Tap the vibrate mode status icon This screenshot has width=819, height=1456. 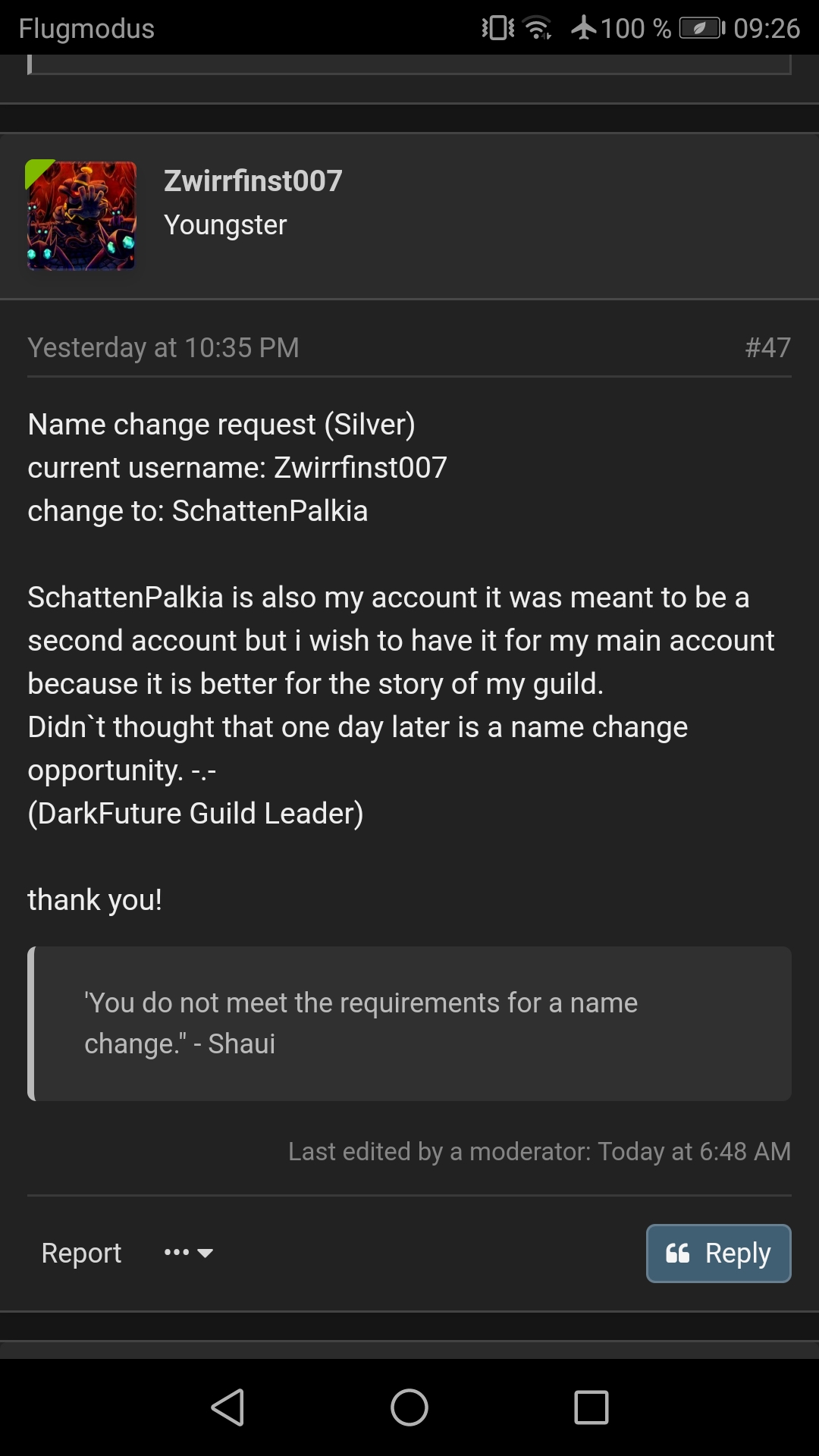(x=497, y=29)
